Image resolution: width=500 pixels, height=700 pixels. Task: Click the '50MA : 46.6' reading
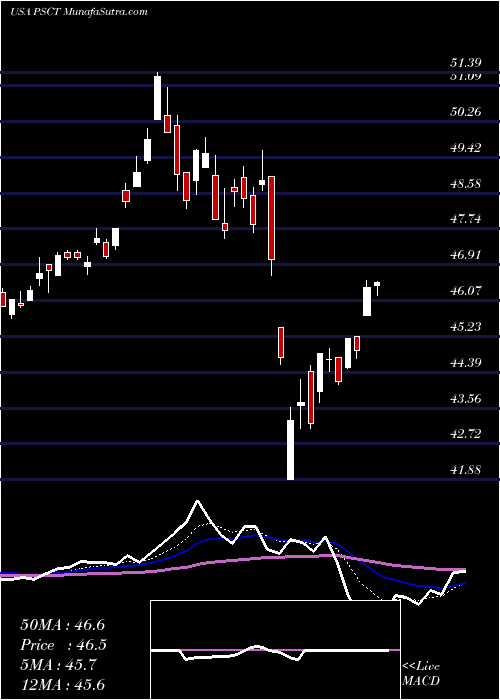pyautogui.click(x=62, y=625)
